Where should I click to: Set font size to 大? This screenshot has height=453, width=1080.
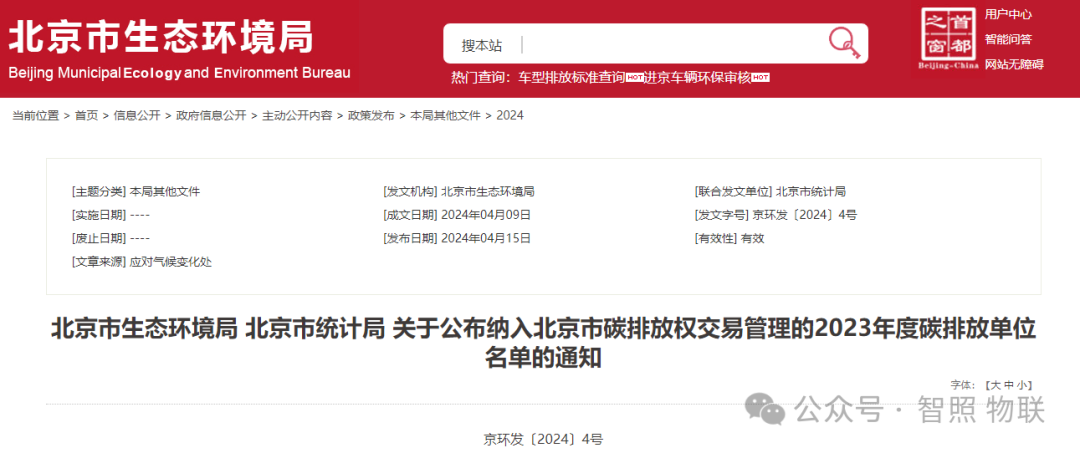(996, 385)
